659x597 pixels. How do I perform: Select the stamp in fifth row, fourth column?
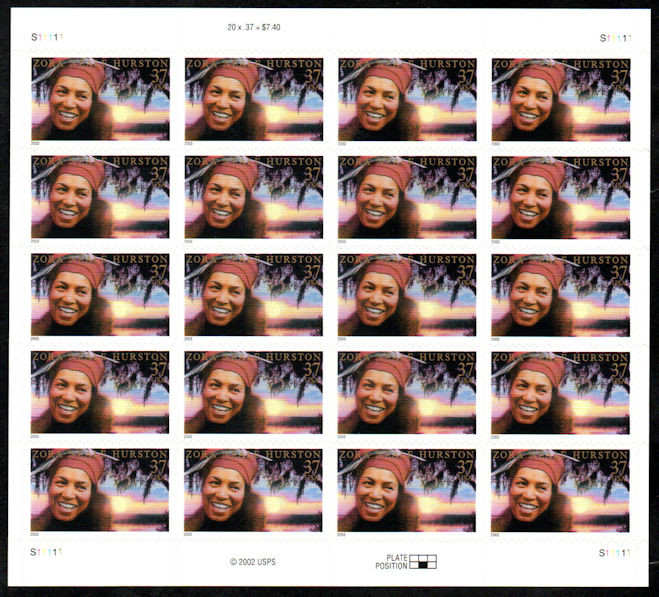point(560,491)
